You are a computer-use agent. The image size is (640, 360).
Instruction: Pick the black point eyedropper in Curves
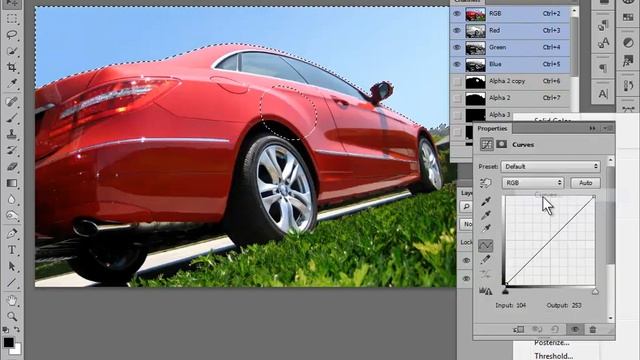[x=486, y=201]
